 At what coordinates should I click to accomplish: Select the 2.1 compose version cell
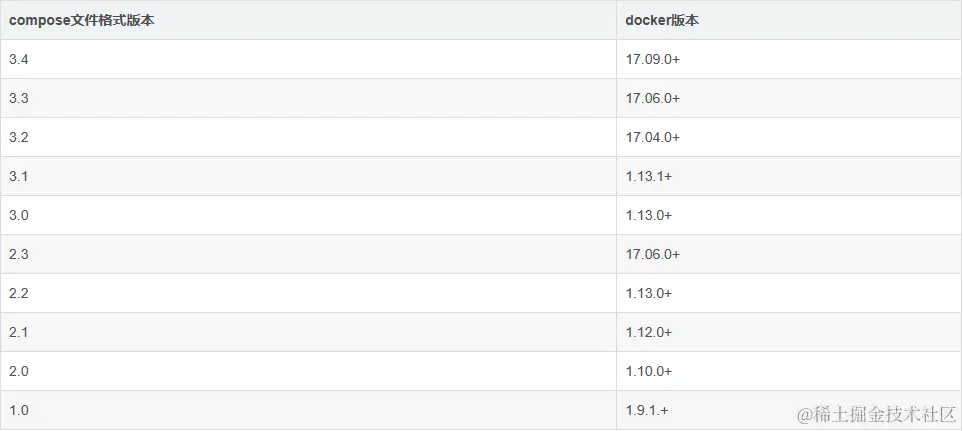pyautogui.click(x=308, y=332)
